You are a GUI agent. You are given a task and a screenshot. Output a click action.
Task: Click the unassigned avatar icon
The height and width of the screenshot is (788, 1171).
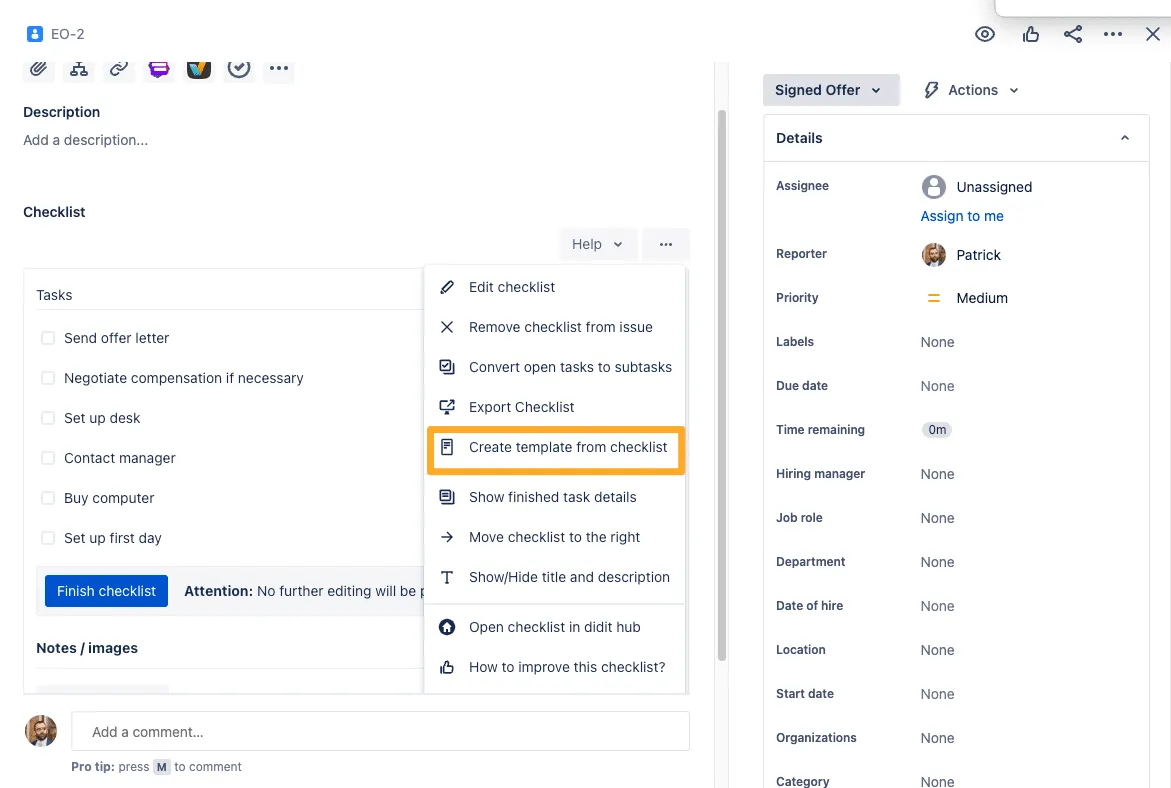934,187
